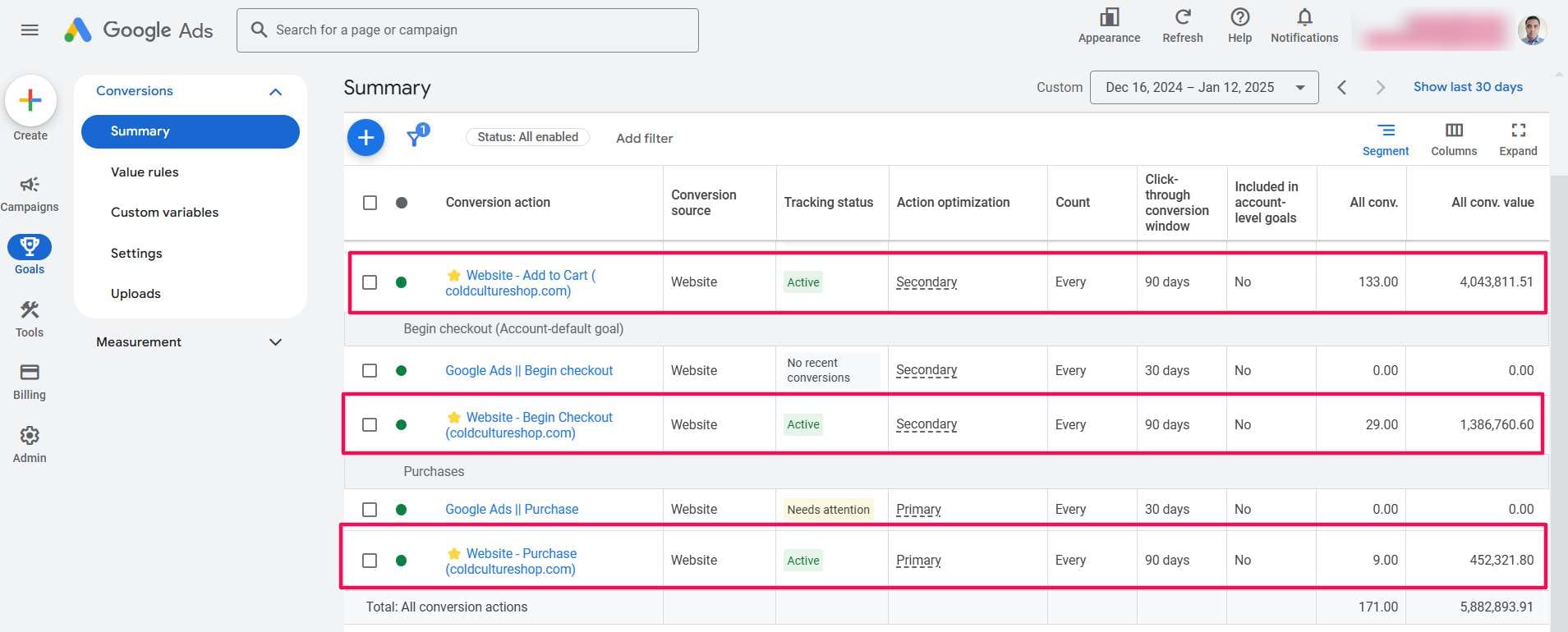Click the Google Ads logo

tap(138, 30)
